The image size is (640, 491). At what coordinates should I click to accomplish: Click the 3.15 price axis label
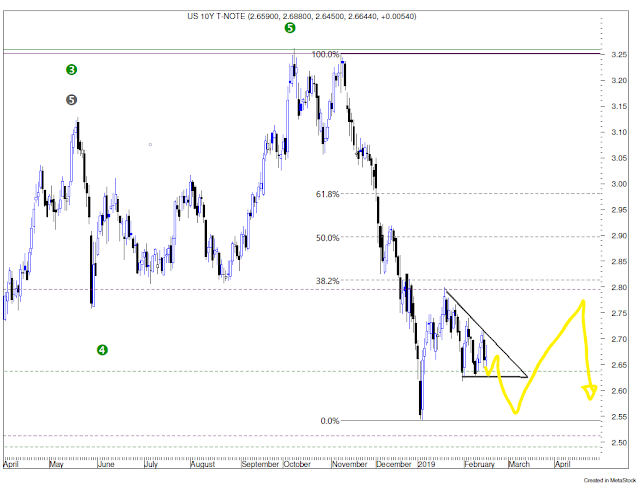(x=619, y=107)
